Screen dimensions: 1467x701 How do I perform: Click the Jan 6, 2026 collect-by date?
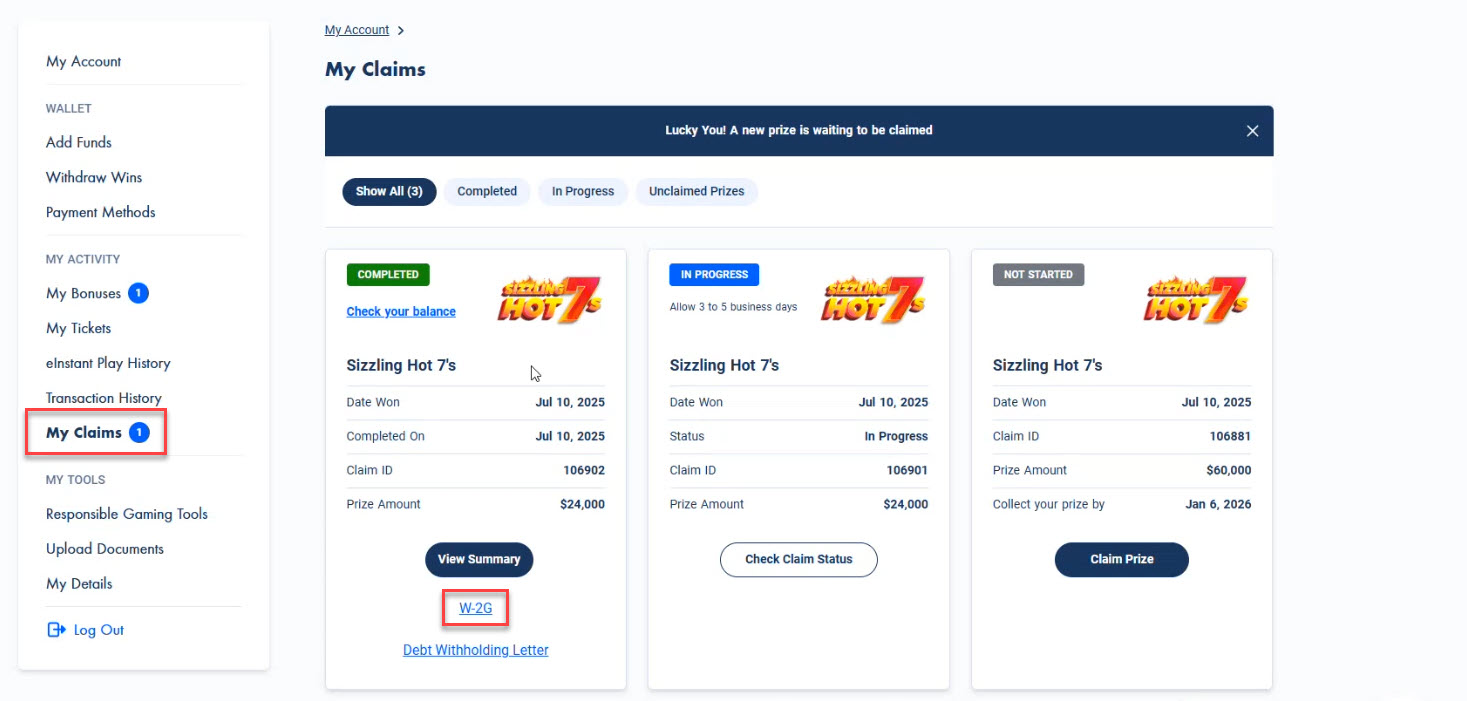(1218, 504)
